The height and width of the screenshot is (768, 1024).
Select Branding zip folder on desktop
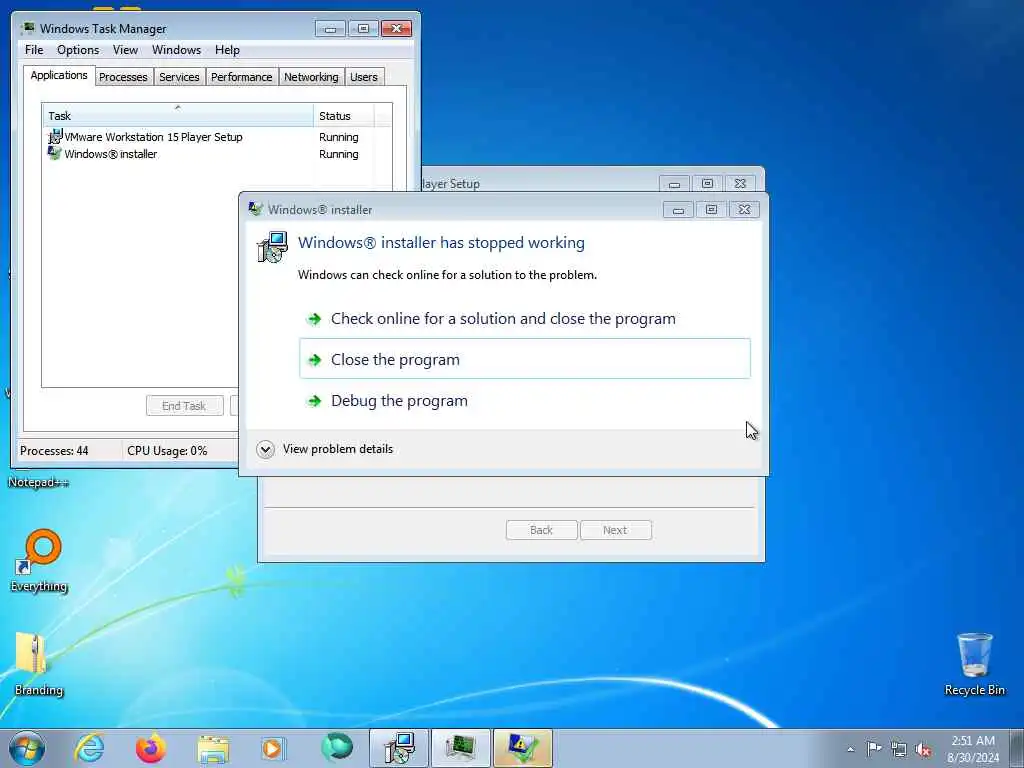pos(38,664)
